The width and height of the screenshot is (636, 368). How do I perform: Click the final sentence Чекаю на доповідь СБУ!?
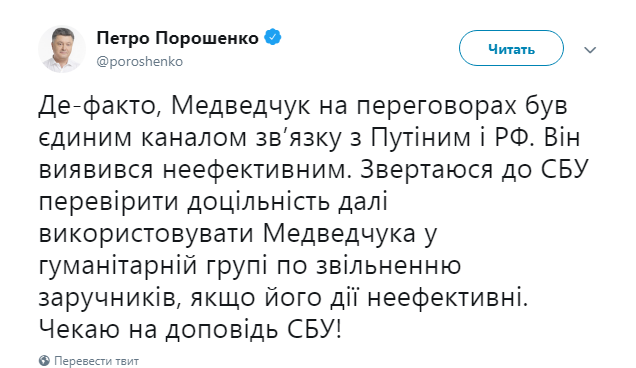pos(191,330)
